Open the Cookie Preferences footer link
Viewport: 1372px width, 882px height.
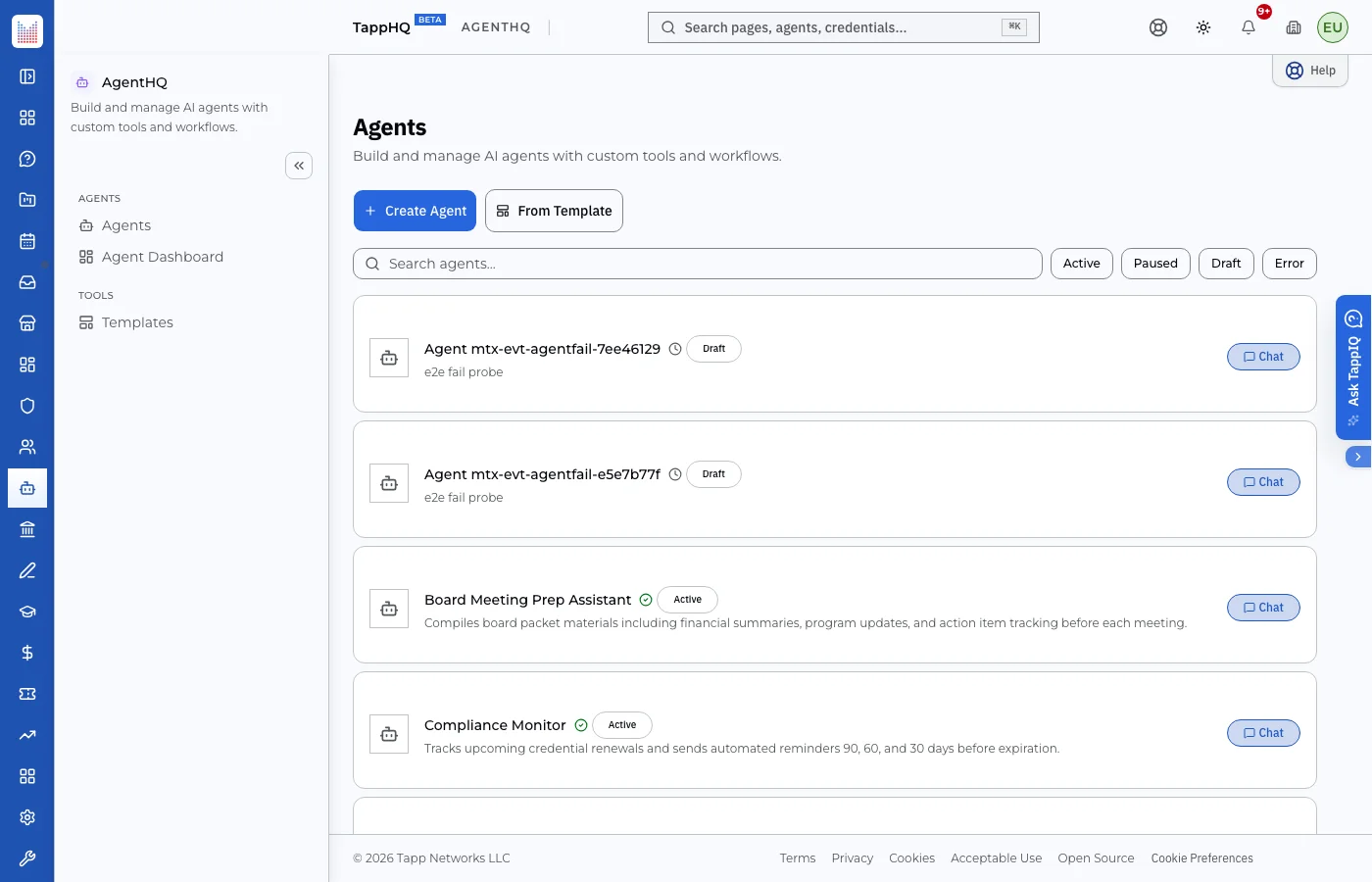(x=1201, y=858)
